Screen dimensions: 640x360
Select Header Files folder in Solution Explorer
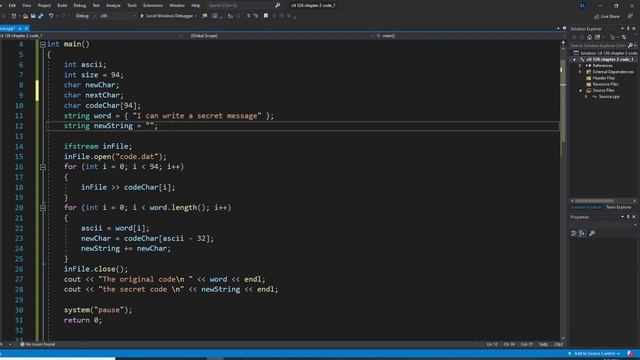click(603, 78)
